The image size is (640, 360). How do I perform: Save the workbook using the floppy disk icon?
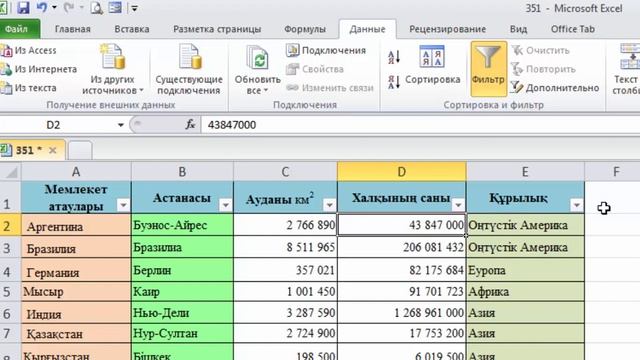click(x=23, y=7)
